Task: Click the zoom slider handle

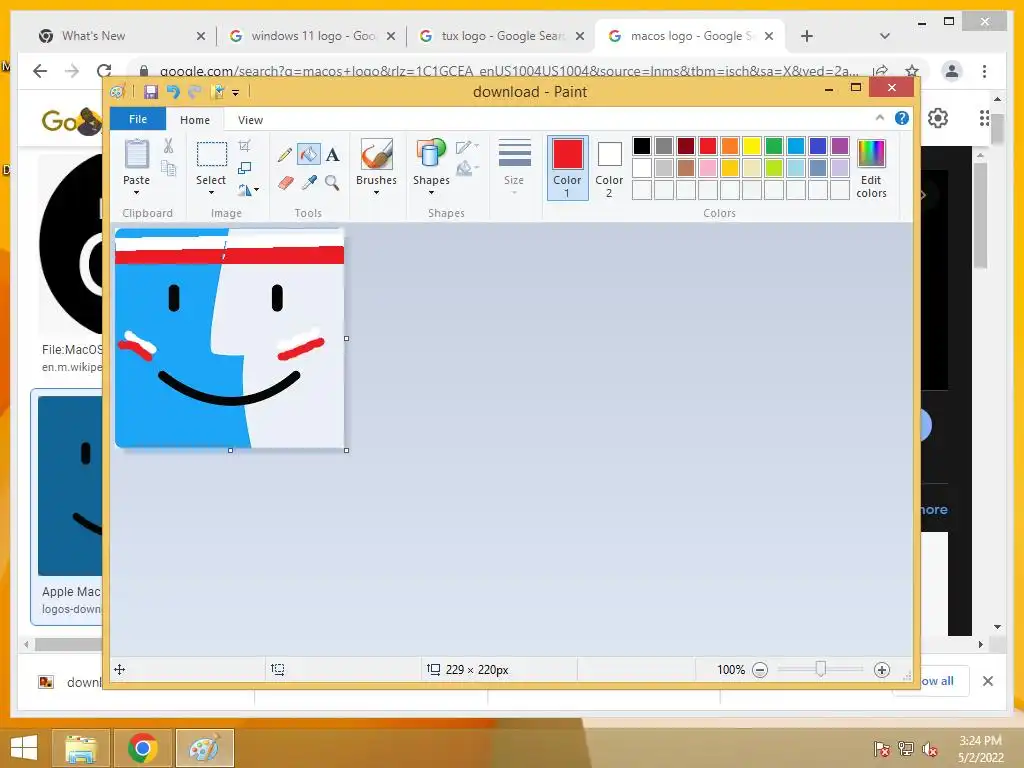Action: [x=821, y=669]
